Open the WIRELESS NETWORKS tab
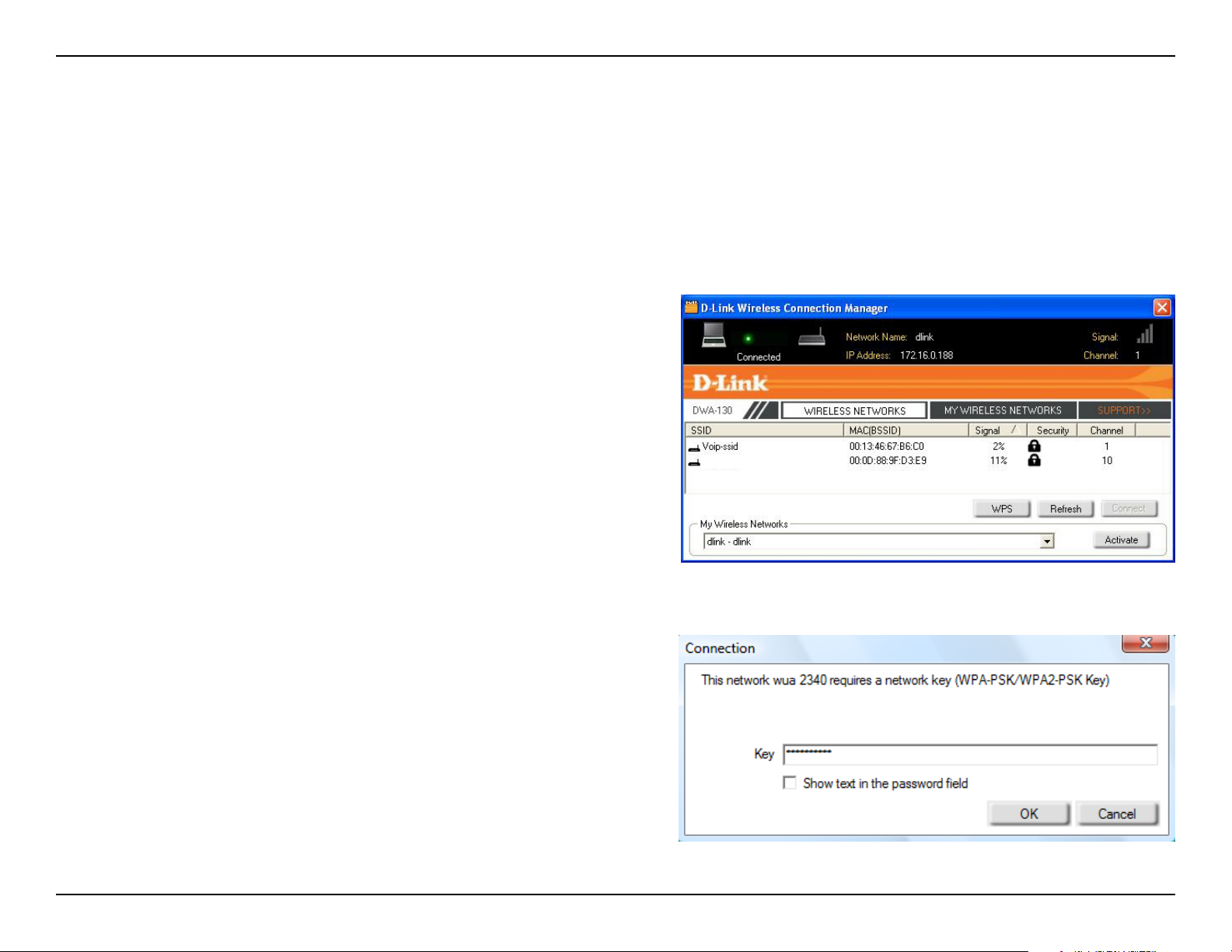This screenshot has width=1232, height=952. 854,410
